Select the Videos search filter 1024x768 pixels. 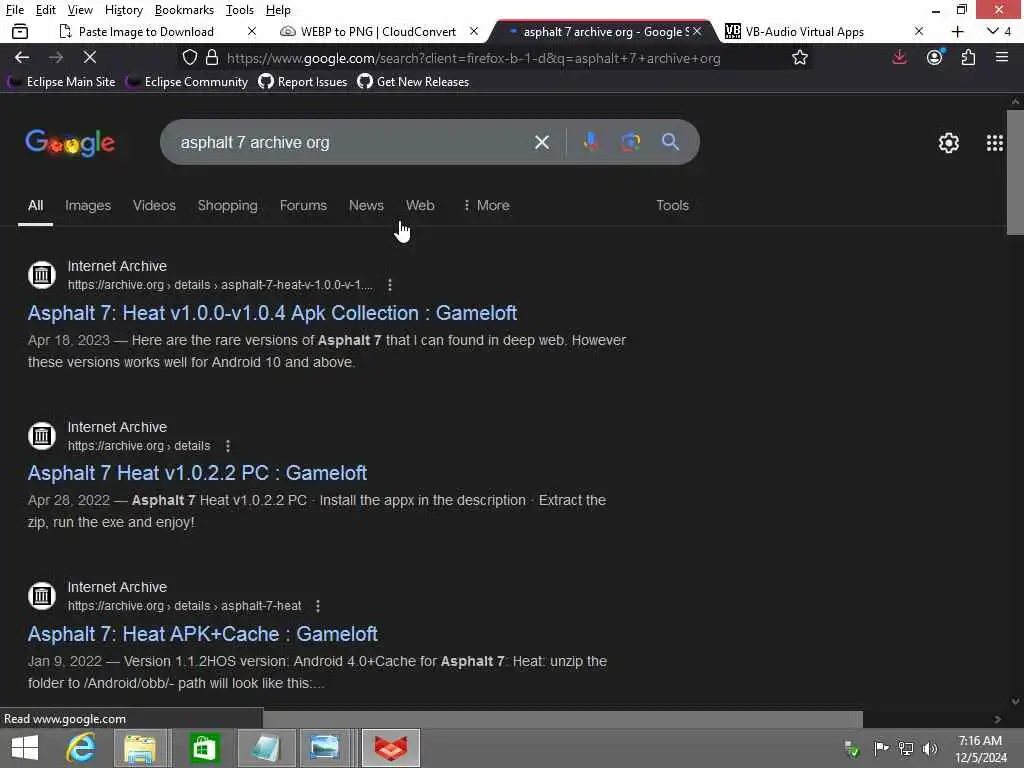[154, 205]
